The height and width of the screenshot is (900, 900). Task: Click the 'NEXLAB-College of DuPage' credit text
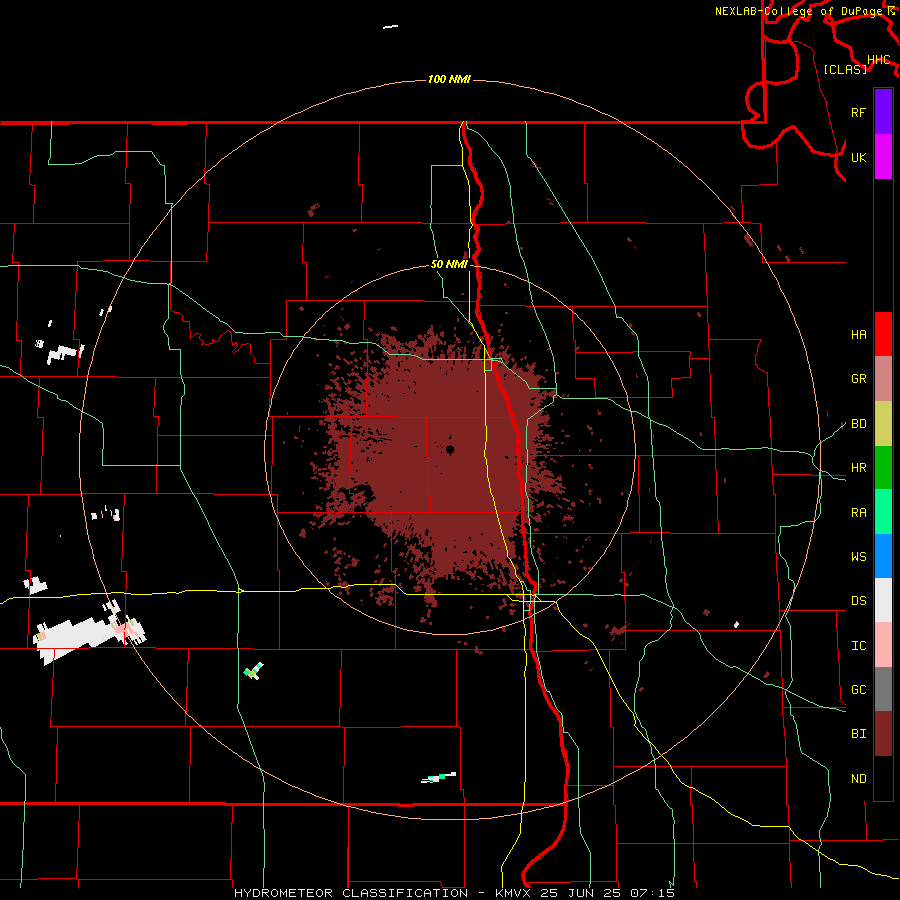(x=800, y=11)
